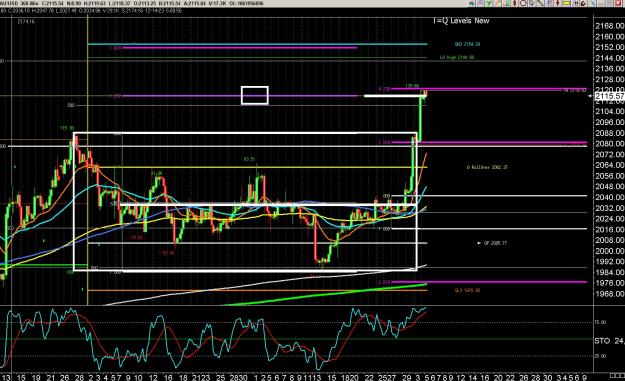
Task: Click the STO indicator label
Action: (602, 341)
